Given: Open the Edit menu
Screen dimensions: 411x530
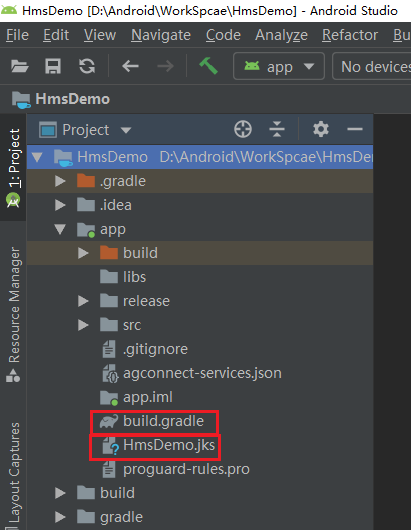Looking at the screenshot, I should coord(56,35).
